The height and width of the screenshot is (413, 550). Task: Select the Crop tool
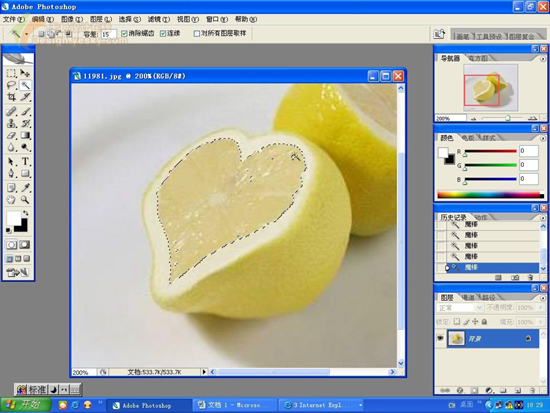[11, 97]
